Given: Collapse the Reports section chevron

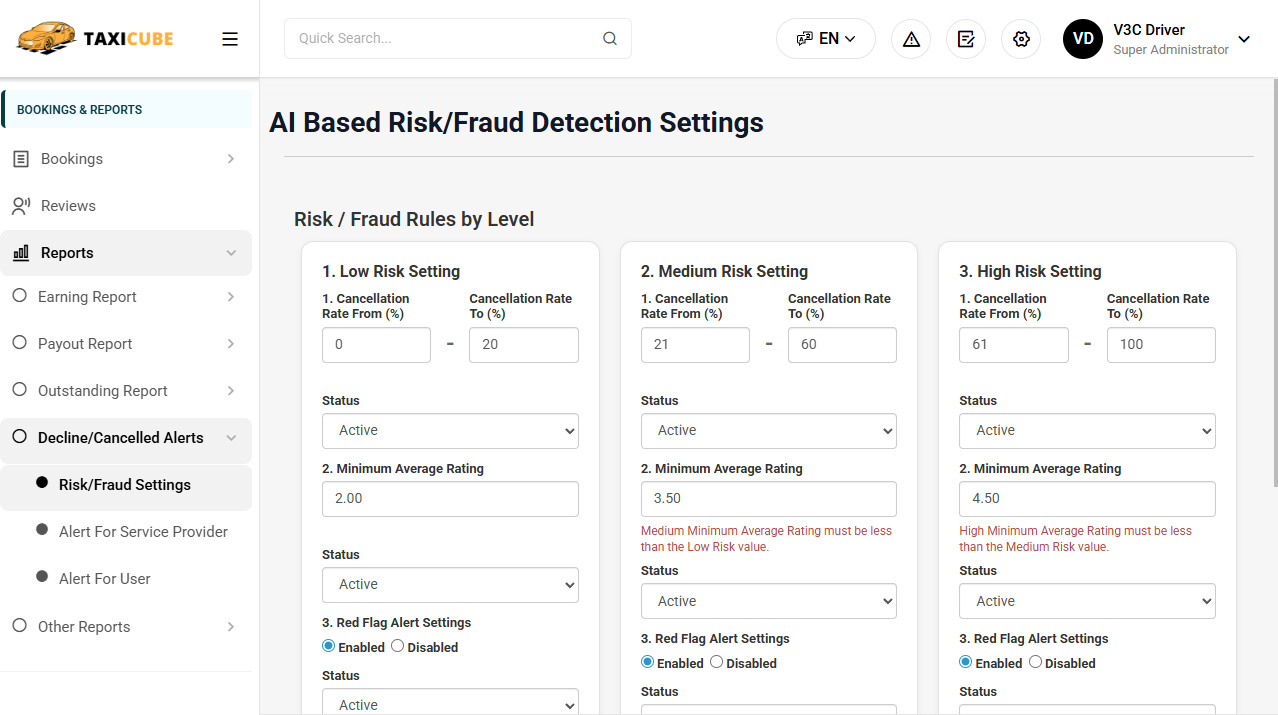Looking at the screenshot, I should (x=231, y=253).
